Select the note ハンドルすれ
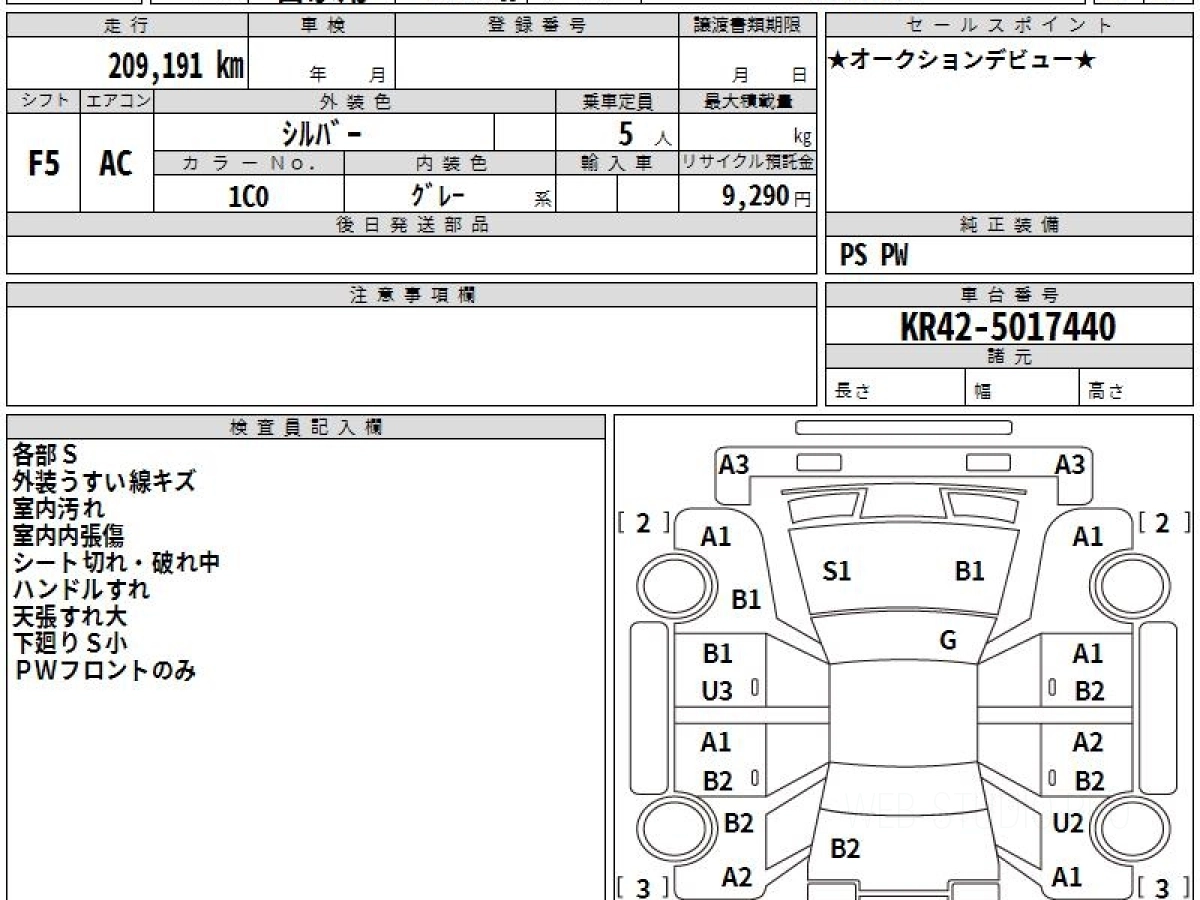 point(81,590)
